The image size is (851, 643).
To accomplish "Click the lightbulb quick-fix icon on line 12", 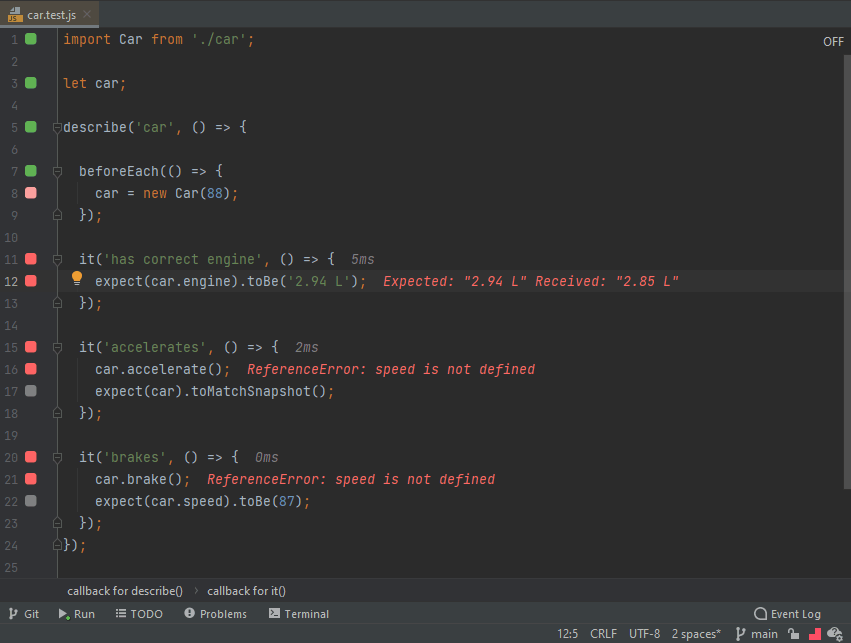I will click(x=77, y=279).
